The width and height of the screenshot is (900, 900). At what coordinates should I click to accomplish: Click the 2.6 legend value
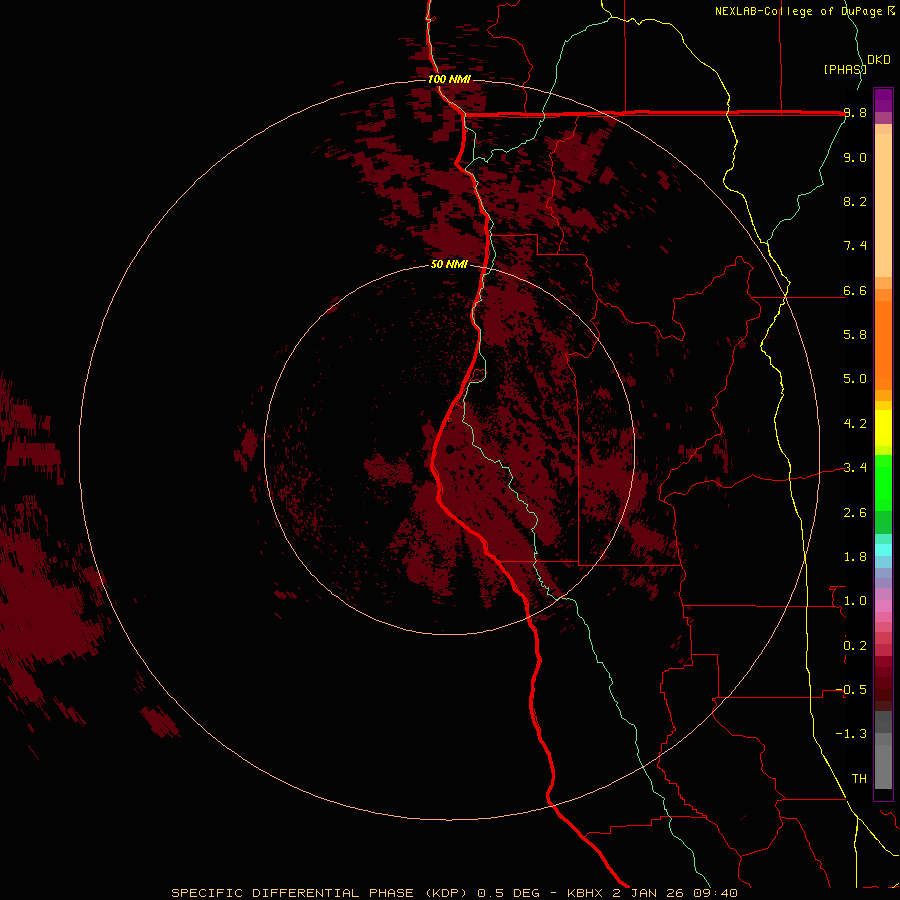coord(855,513)
